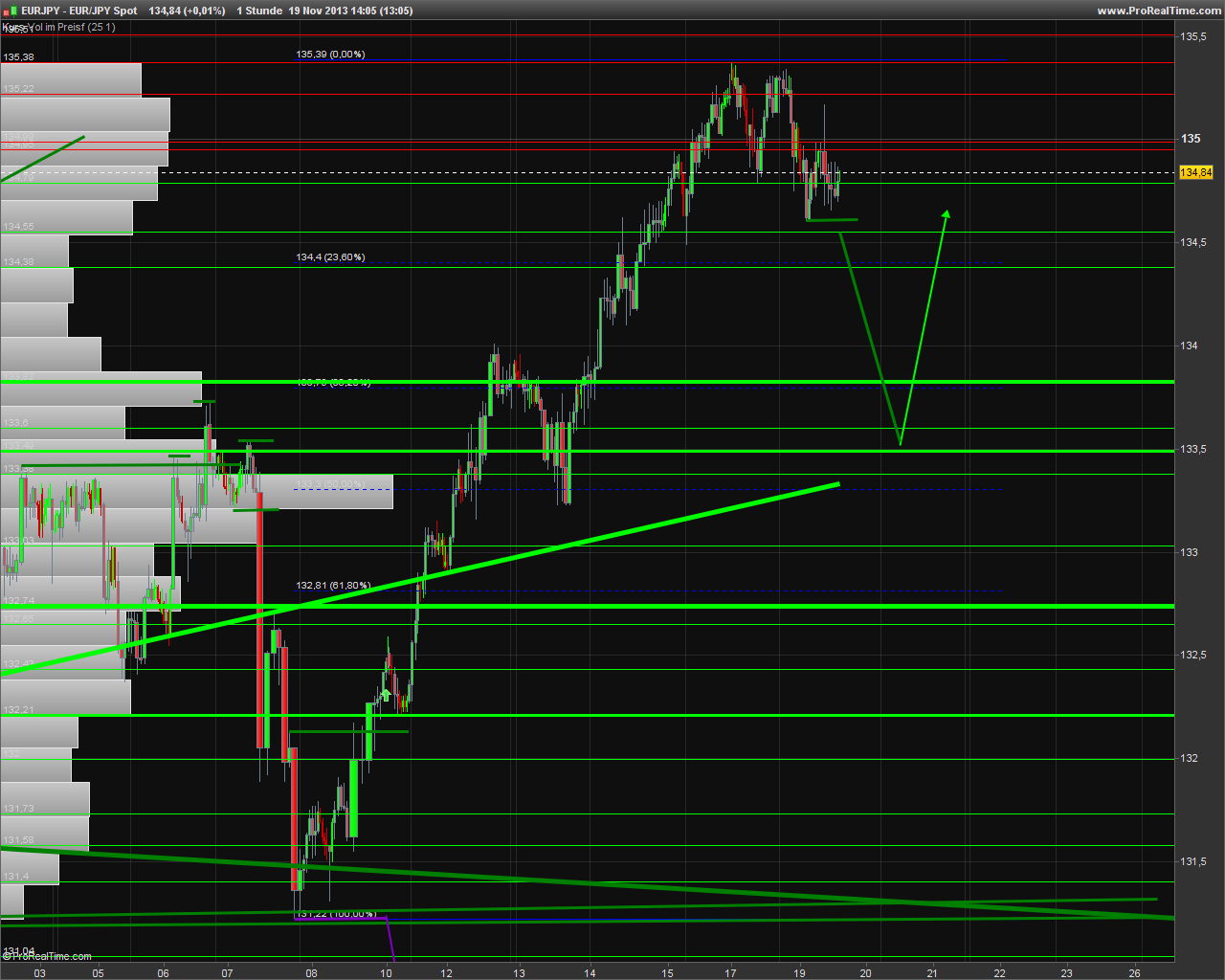Open www.ProRealTime.com link in header

click(x=1159, y=11)
